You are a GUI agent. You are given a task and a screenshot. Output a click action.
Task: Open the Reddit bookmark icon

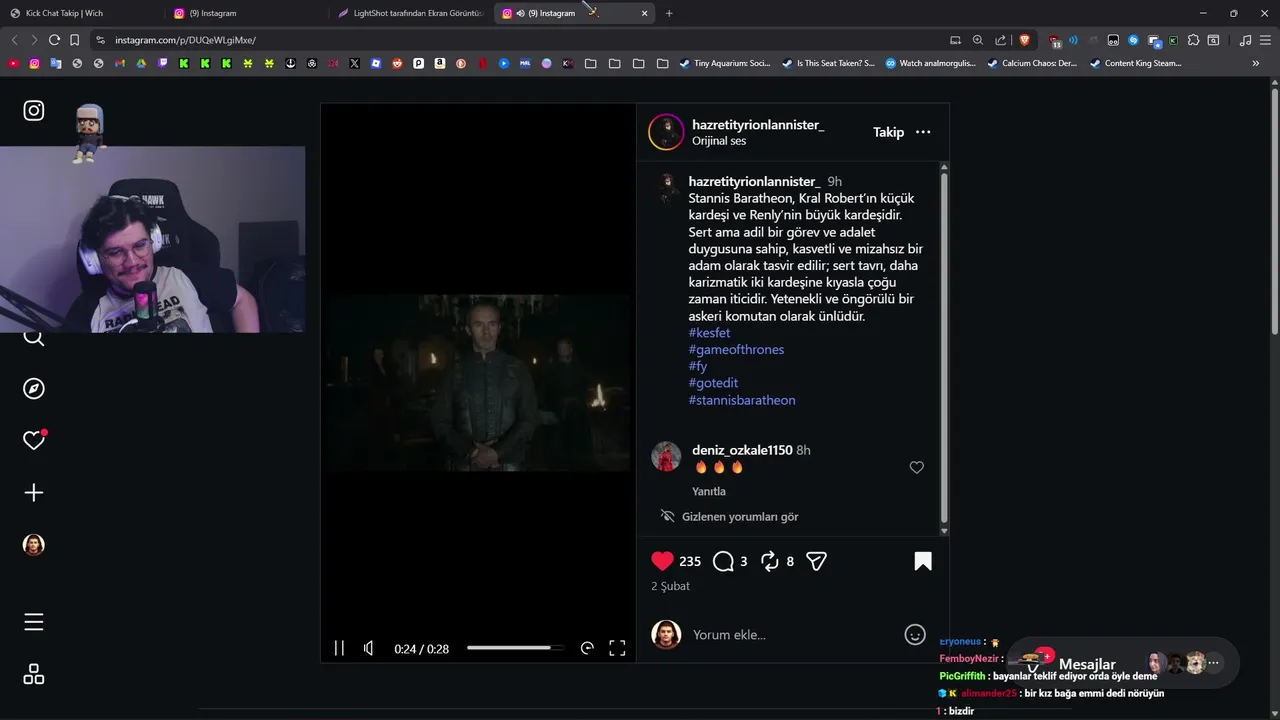397,63
